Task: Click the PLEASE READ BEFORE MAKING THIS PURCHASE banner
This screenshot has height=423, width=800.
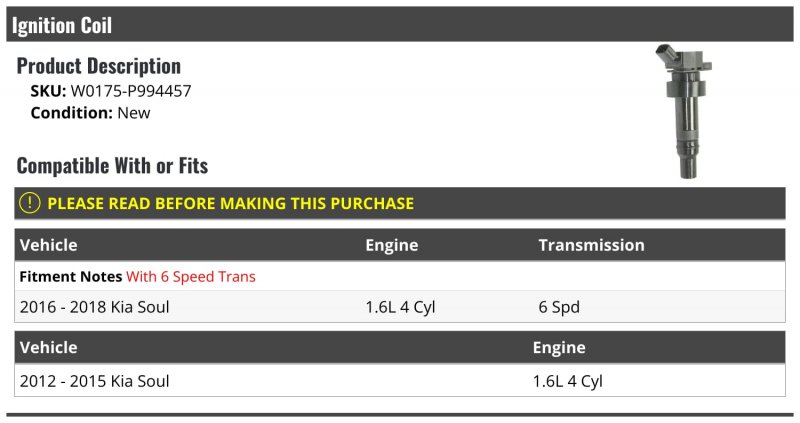Action: coord(399,203)
